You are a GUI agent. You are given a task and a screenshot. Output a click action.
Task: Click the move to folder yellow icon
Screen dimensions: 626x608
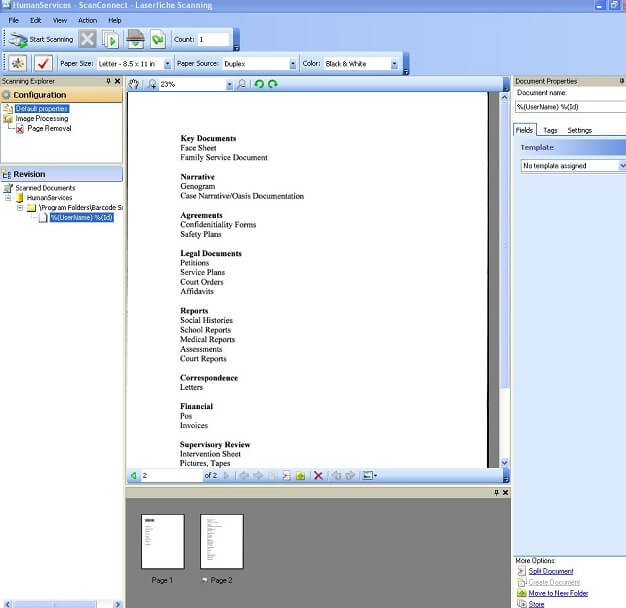point(301,475)
